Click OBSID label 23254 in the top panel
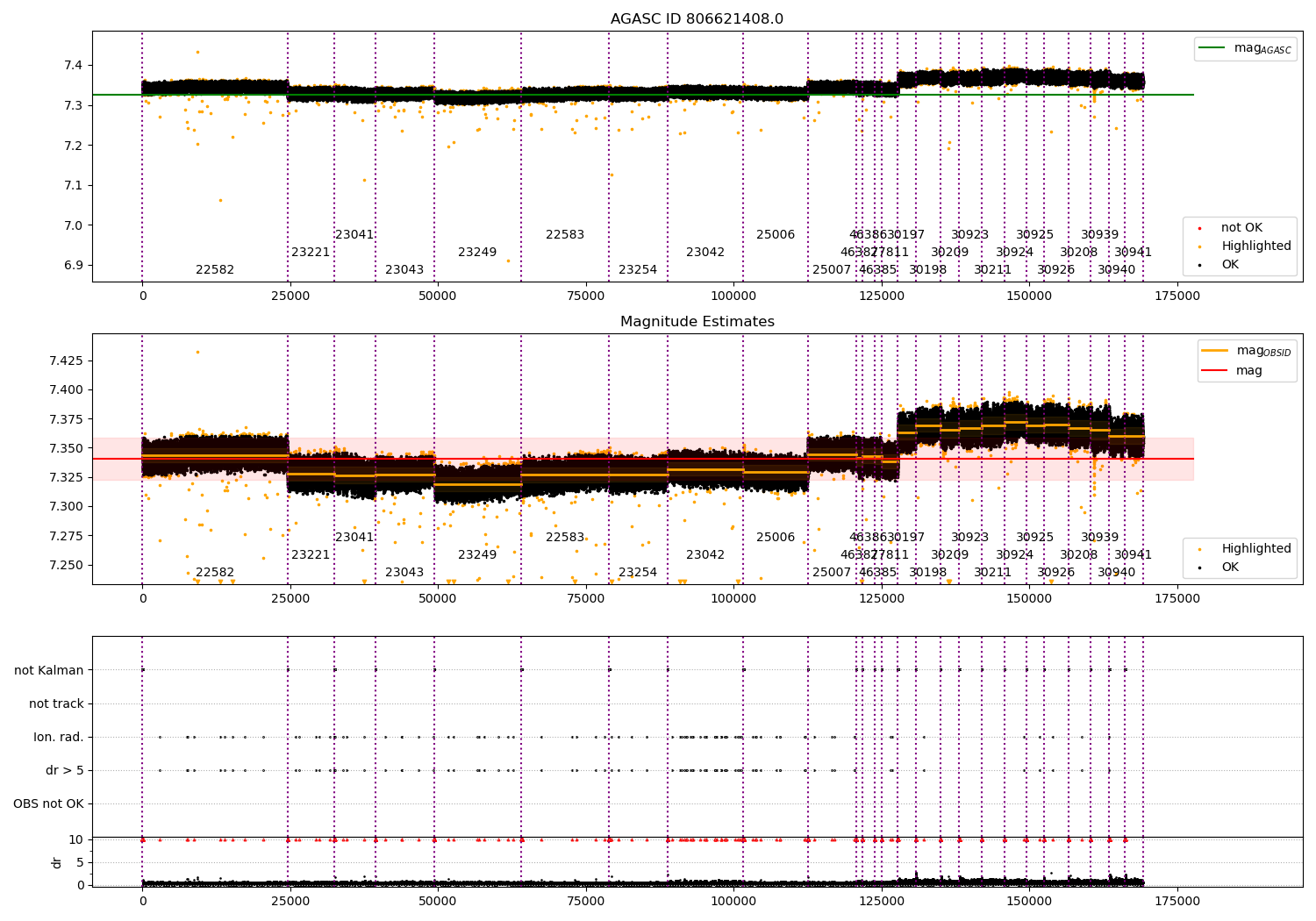The image size is (1316, 921). pos(638,270)
